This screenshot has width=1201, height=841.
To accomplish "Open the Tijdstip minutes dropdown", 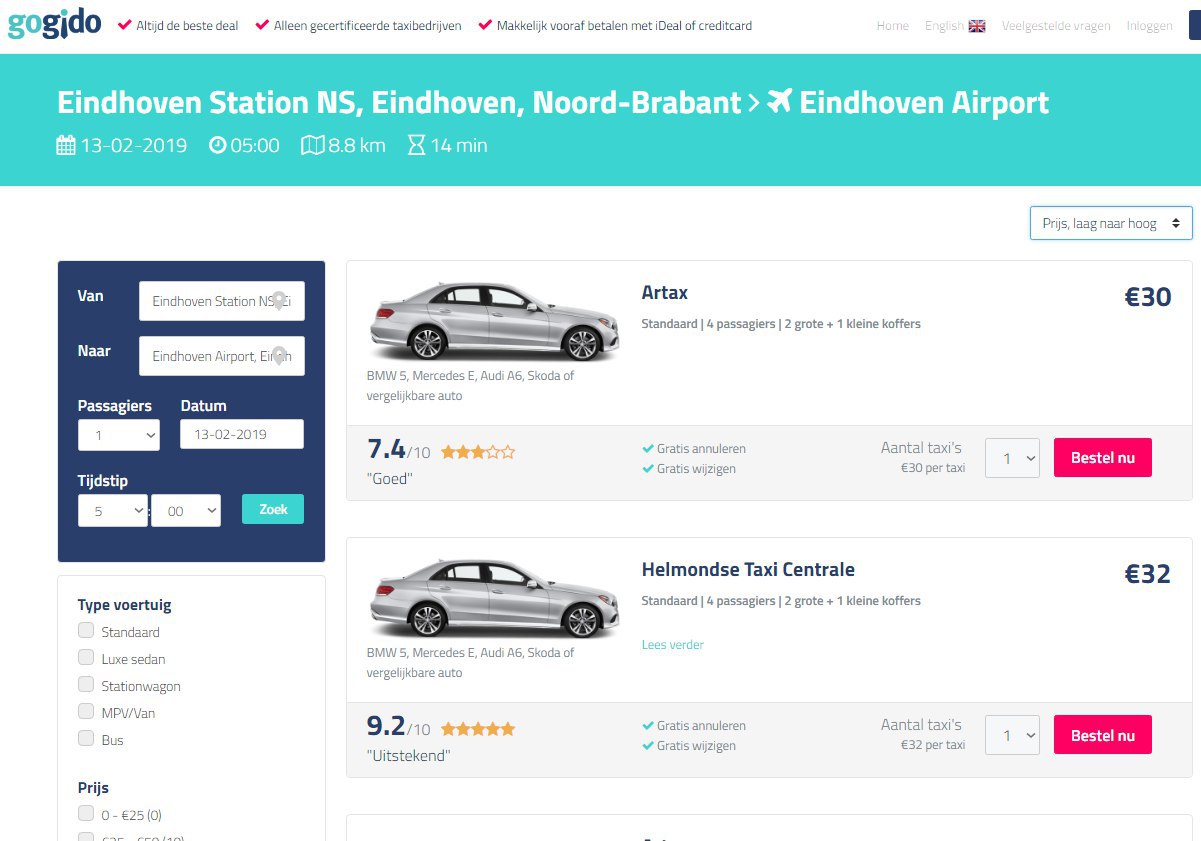I will click(x=186, y=511).
